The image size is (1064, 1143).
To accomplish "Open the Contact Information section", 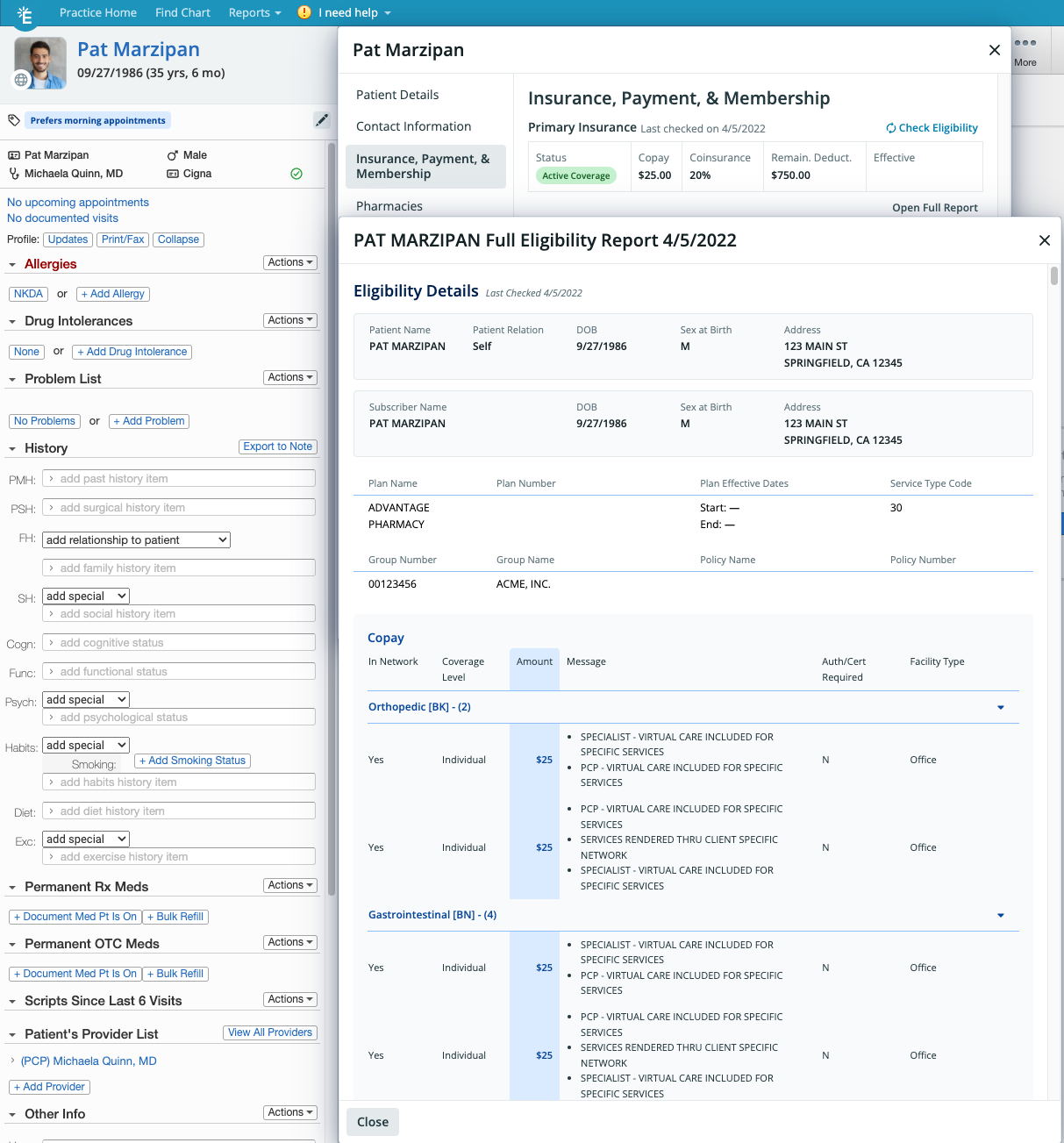I will 413,126.
